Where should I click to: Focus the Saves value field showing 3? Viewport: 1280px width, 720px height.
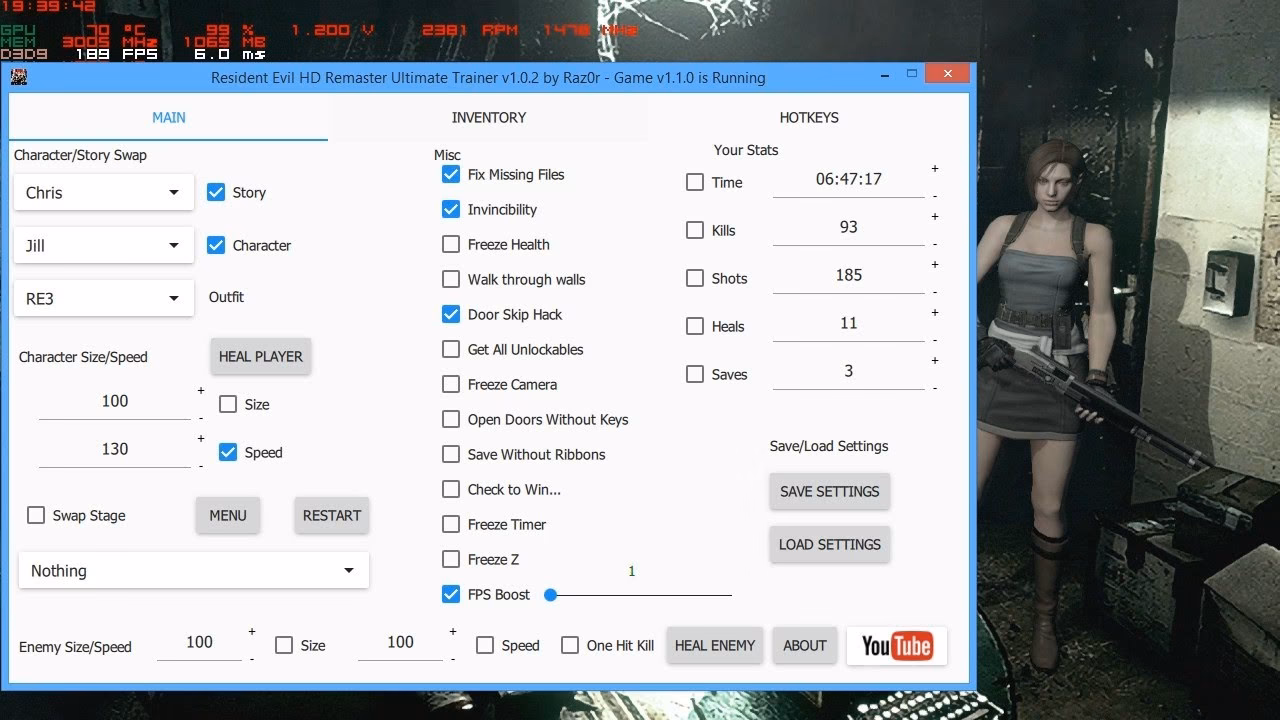[x=849, y=371]
